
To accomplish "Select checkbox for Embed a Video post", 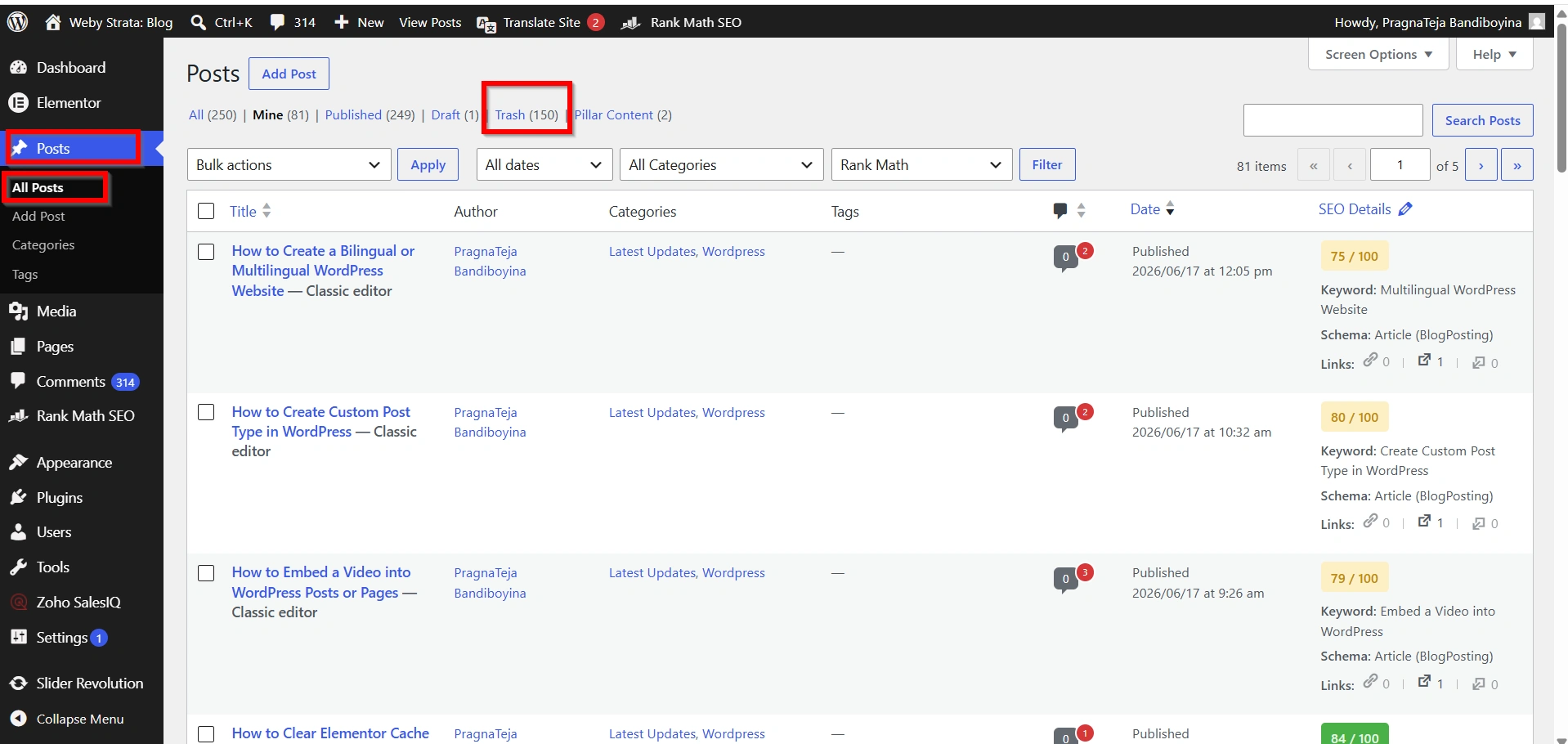I will click(x=206, y=573).
